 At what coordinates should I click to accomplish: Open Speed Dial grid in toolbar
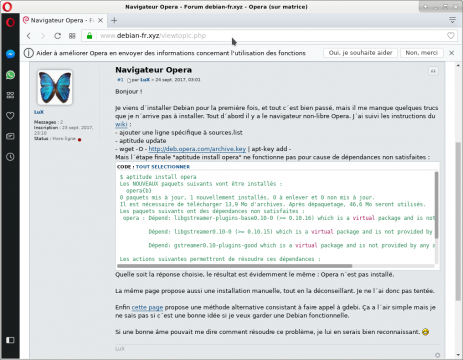[x=72, y=36]
